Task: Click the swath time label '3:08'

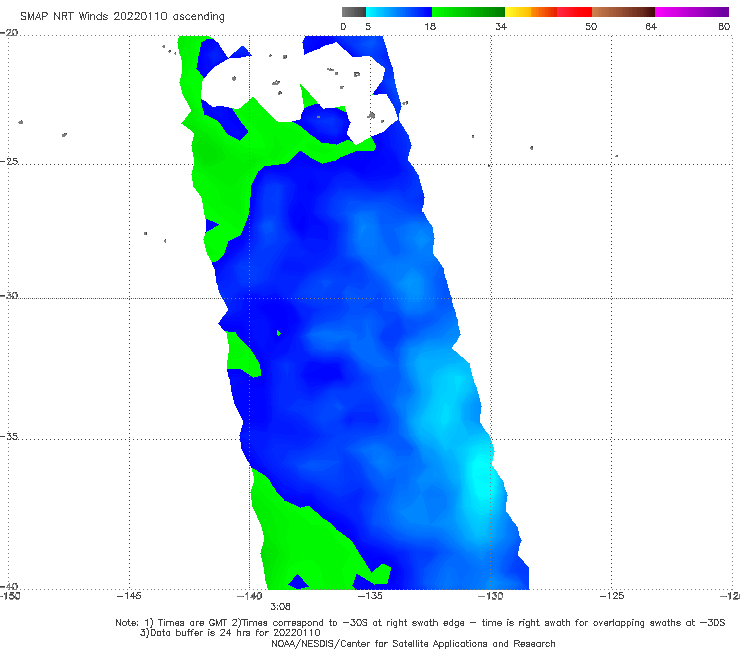Action: point(280,607)
